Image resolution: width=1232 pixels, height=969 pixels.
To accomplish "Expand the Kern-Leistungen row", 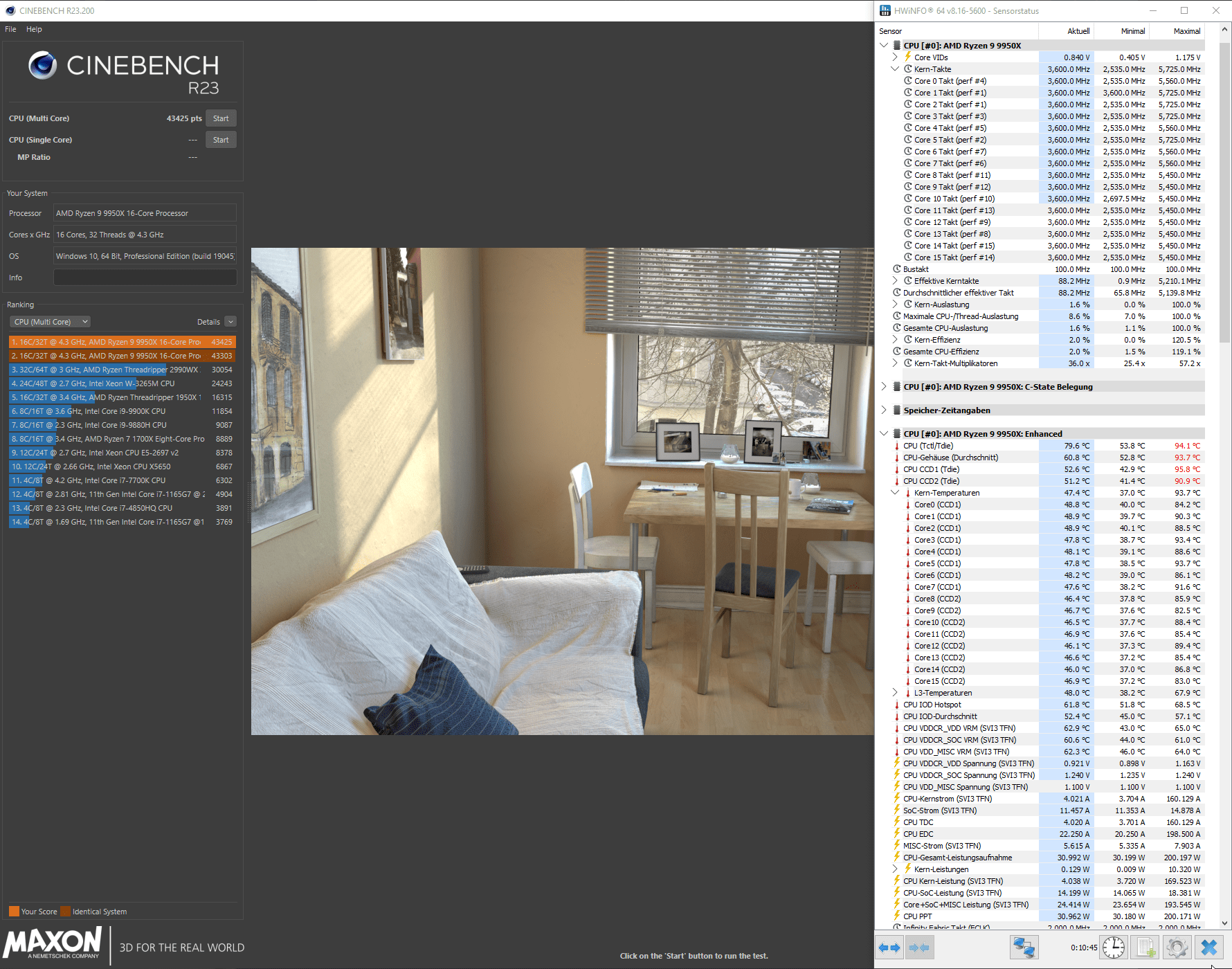I will pos(895,869).
